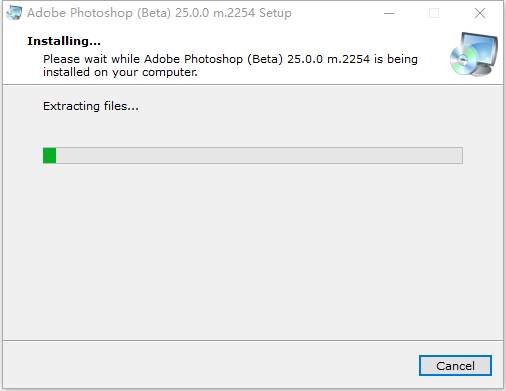Click the greyed-out maximize button
This screenshot has height=391, width=506.
click(434, 13)
